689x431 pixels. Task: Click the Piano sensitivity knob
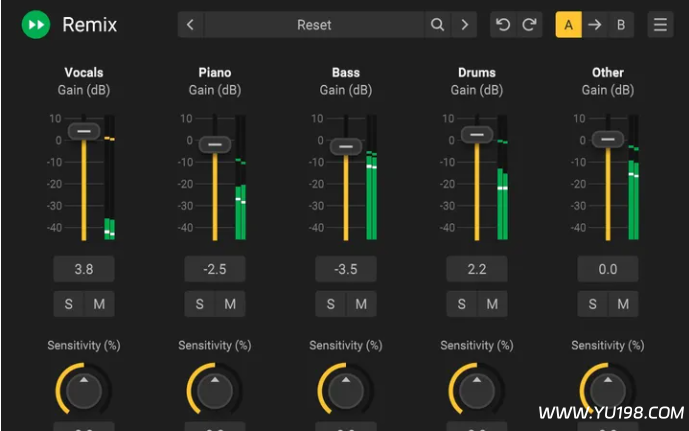215,390
